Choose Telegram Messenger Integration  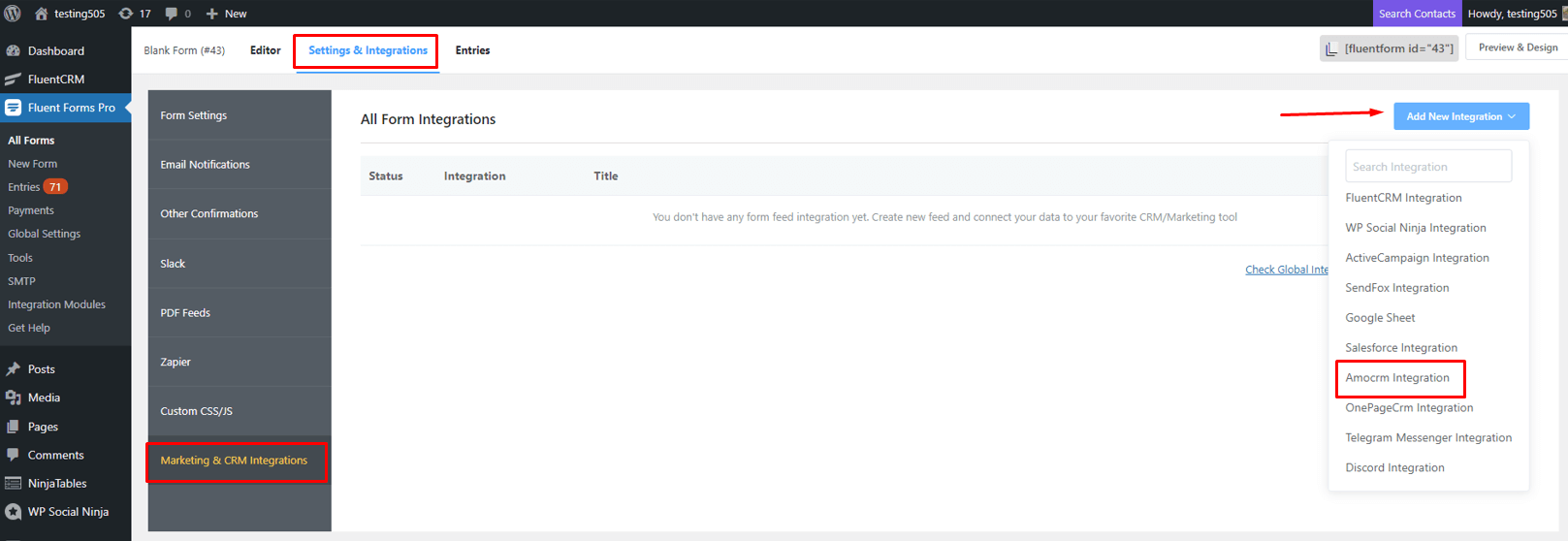click(1428, 438)
